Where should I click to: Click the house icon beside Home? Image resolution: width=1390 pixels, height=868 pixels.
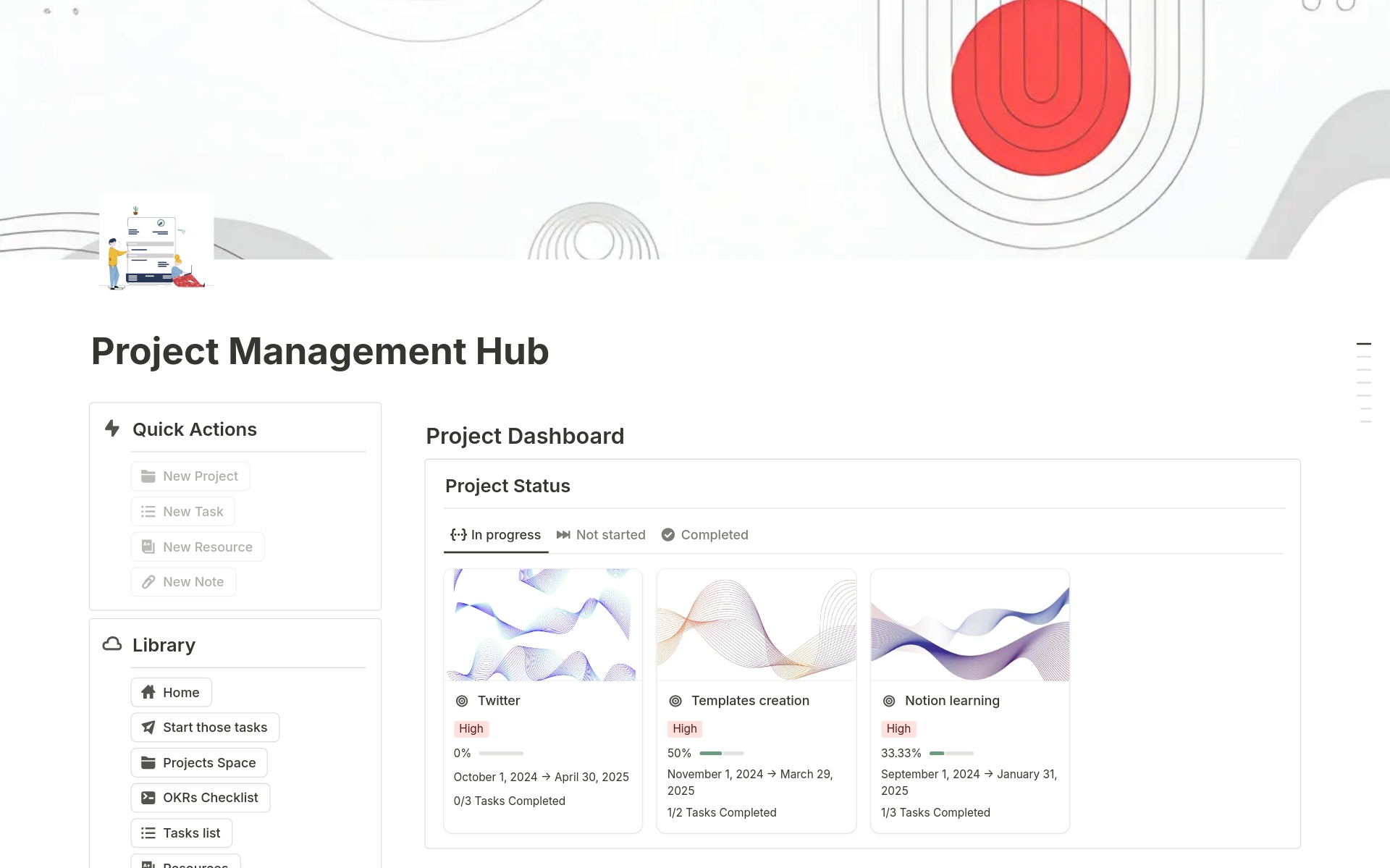[149, 692]
